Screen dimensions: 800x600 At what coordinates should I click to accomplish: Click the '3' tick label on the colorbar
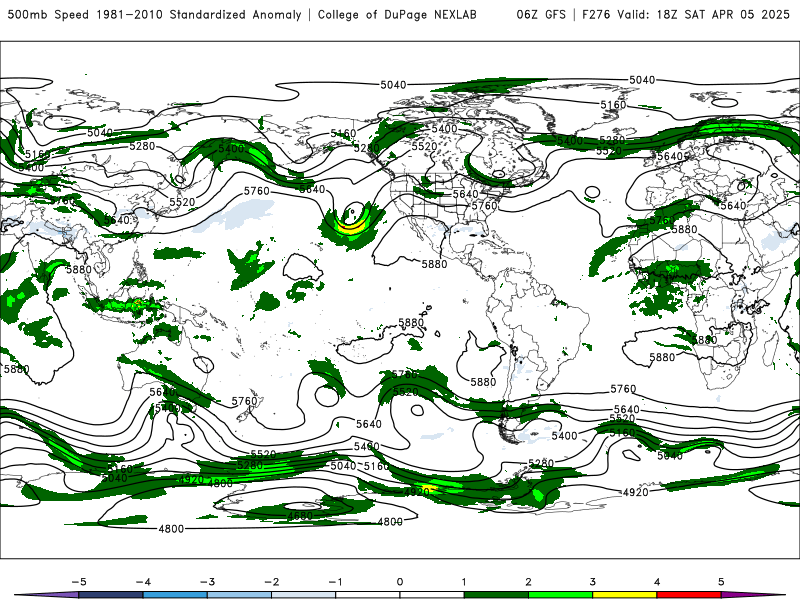[592, 582]
